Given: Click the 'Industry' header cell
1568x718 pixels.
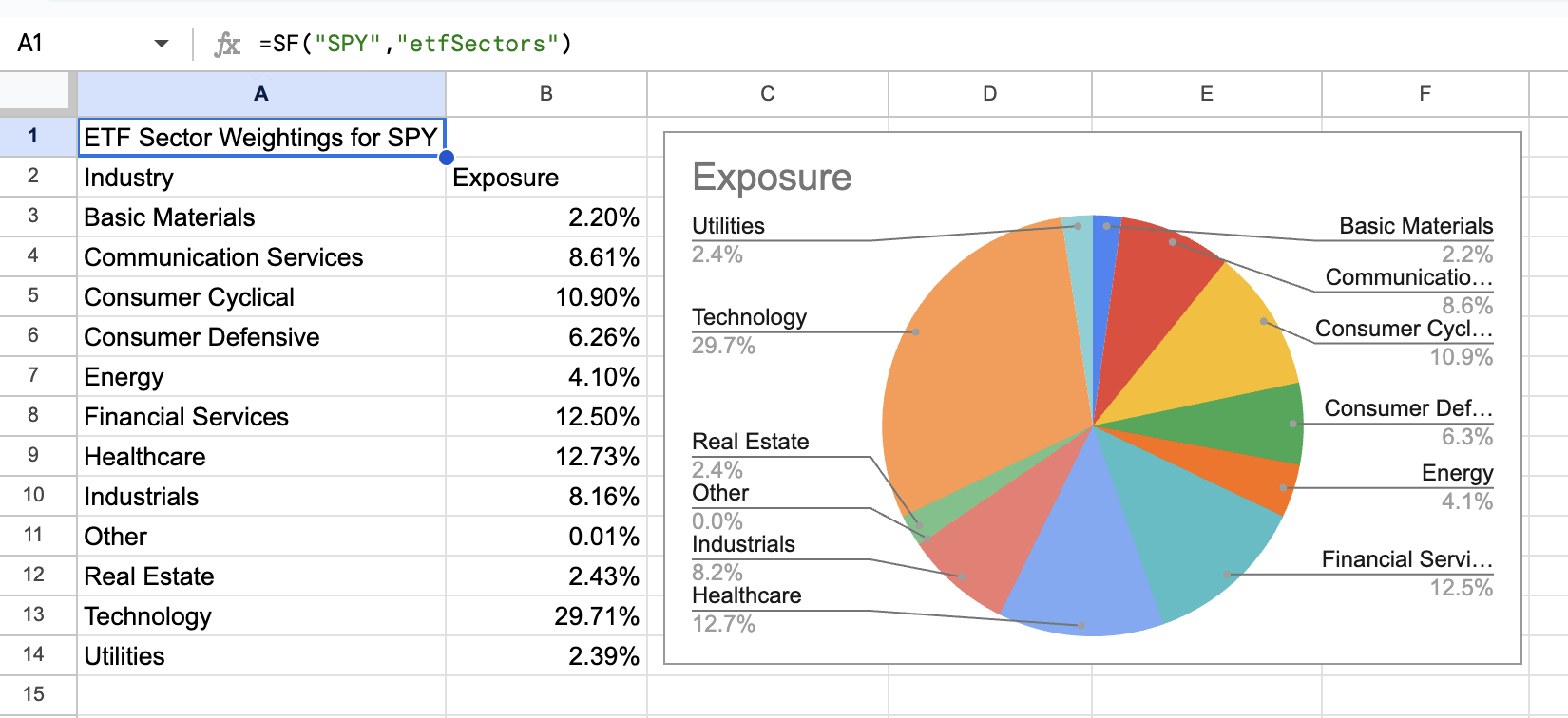Looking at the screenshot, I should [x=261, y=178].
